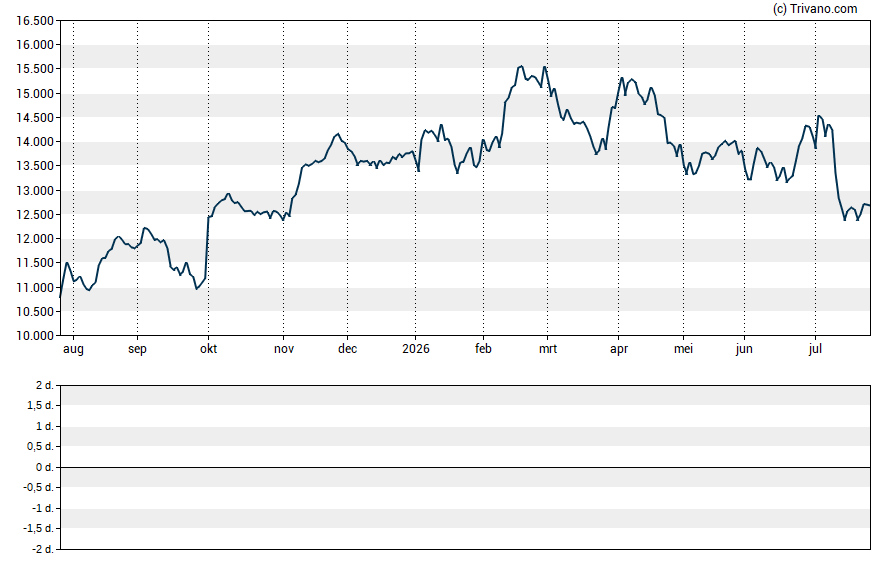Click the mei month label
888x565 pixels.
click(x=684, y=349)
